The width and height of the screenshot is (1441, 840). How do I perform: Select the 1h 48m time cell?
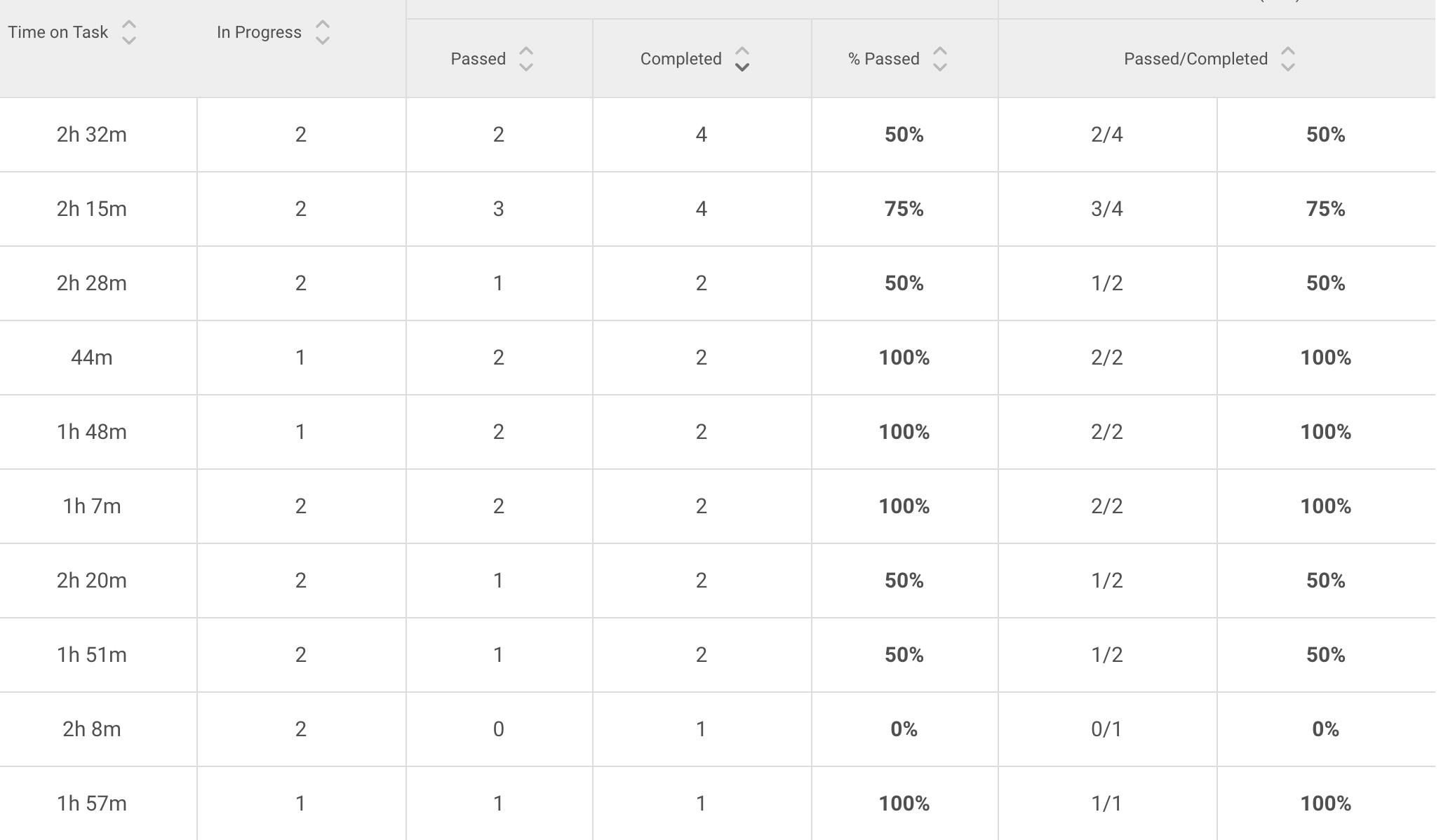coord(92,432)
